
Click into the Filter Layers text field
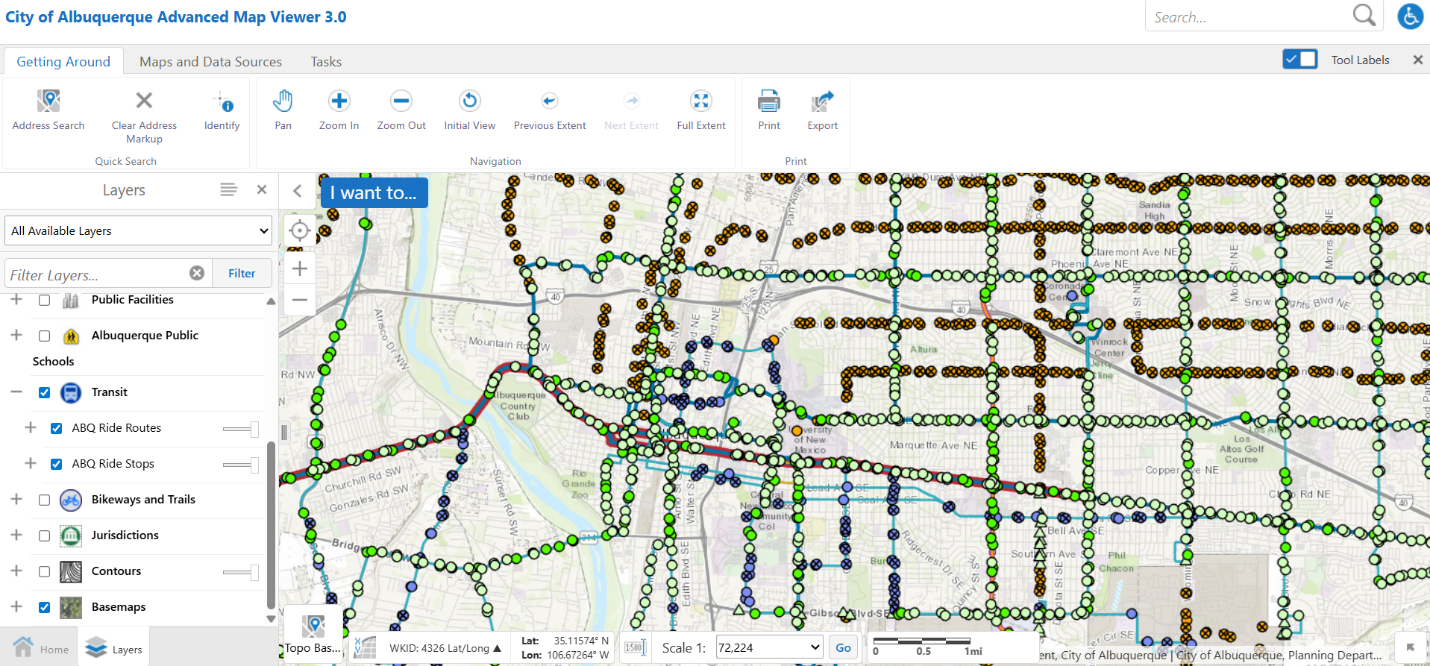tap(95, 274)
